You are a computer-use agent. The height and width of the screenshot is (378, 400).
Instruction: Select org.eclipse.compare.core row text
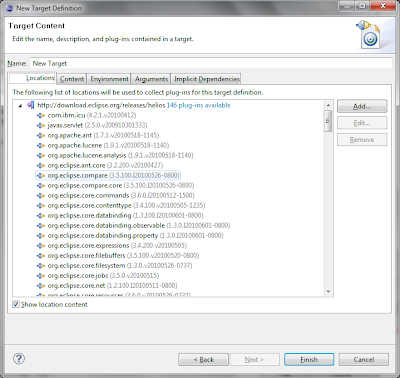(121, 185)
